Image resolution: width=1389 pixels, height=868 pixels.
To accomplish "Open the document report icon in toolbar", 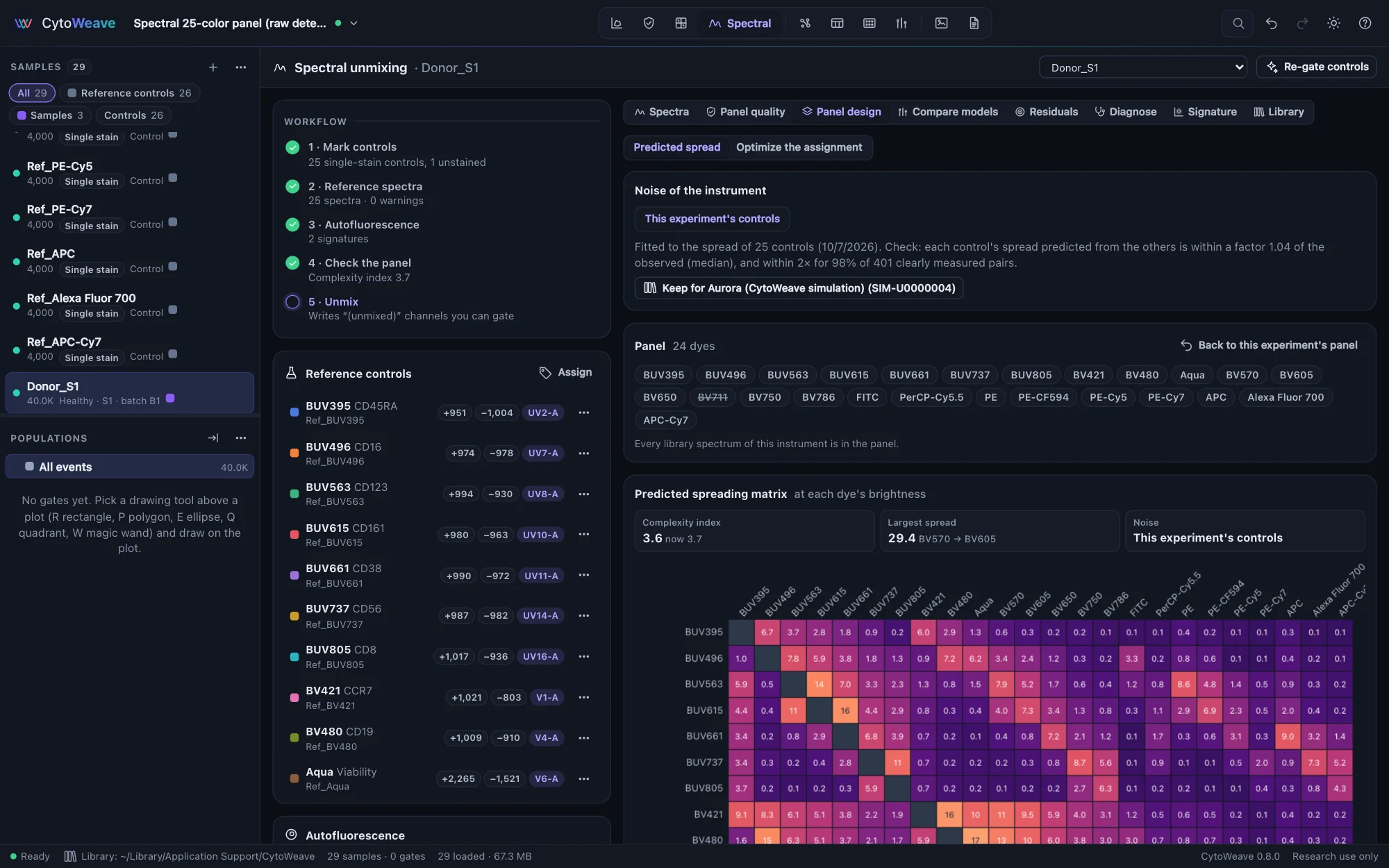I will click(974, 23).
